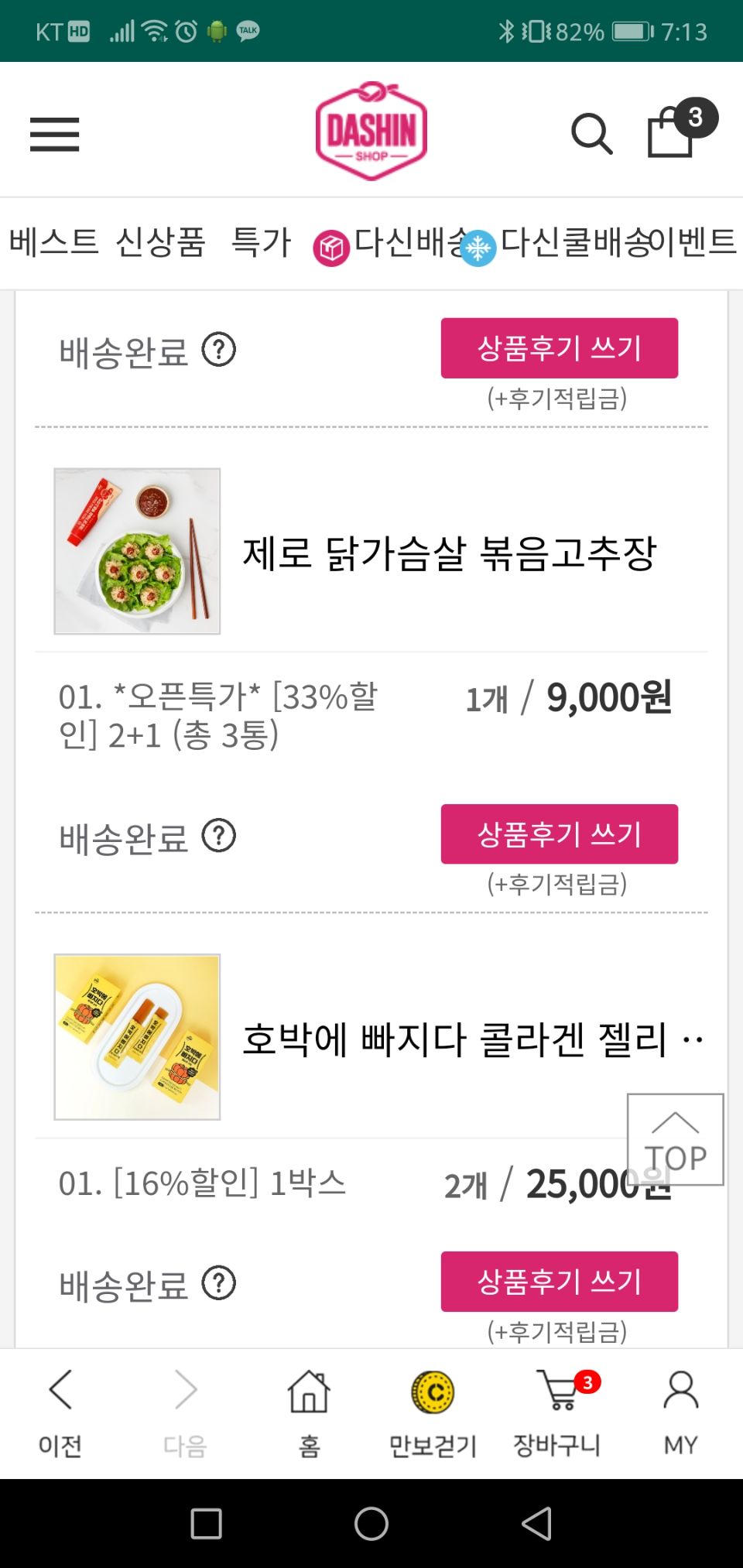The image size is (743, 1568).
Task: Switch to the 신상품 tab
Action: pyautogui.click(x=160, y=242)
